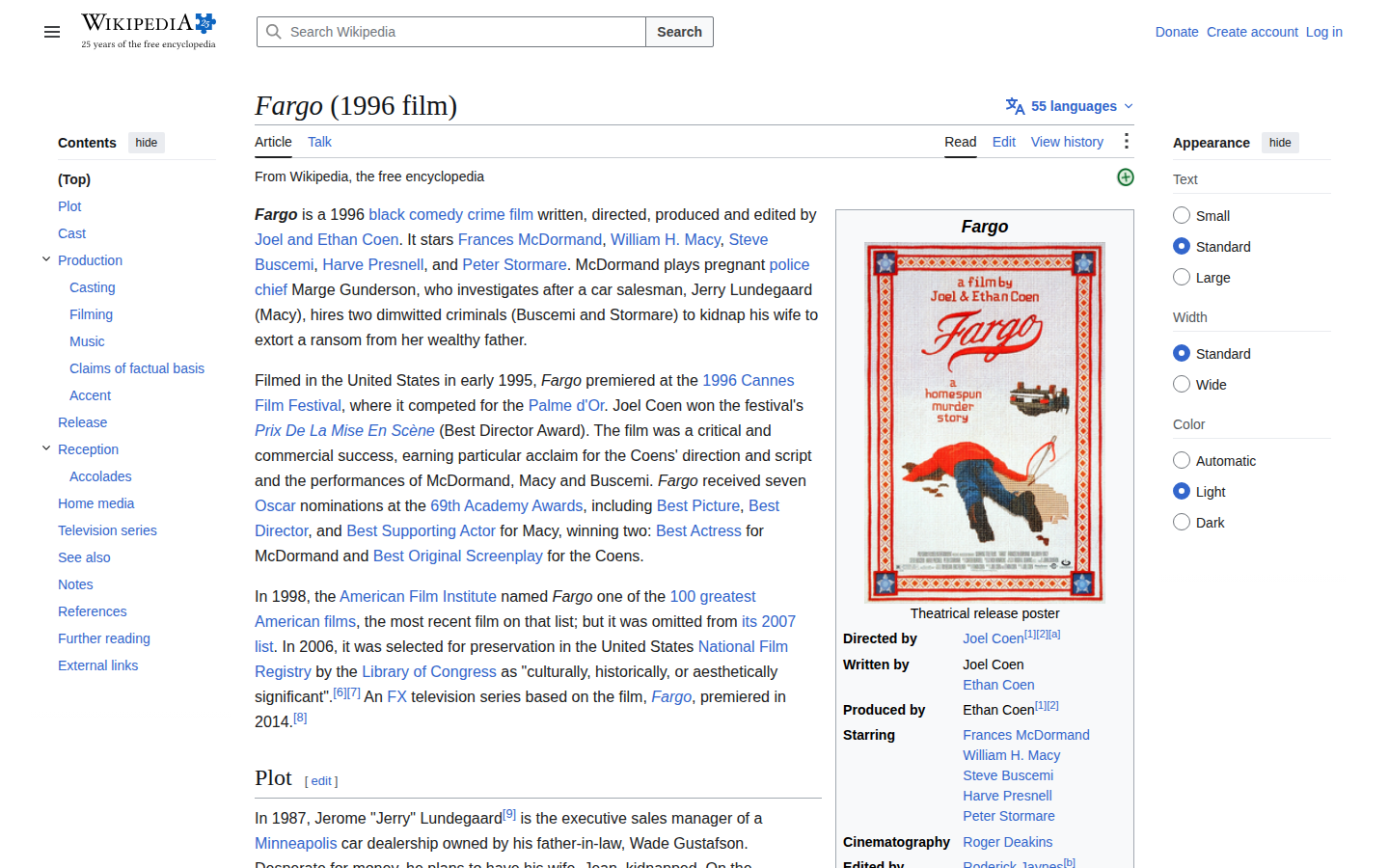Open the Minneapolis link in Plot
The image size is (1389, 868).
coord(295,843)
